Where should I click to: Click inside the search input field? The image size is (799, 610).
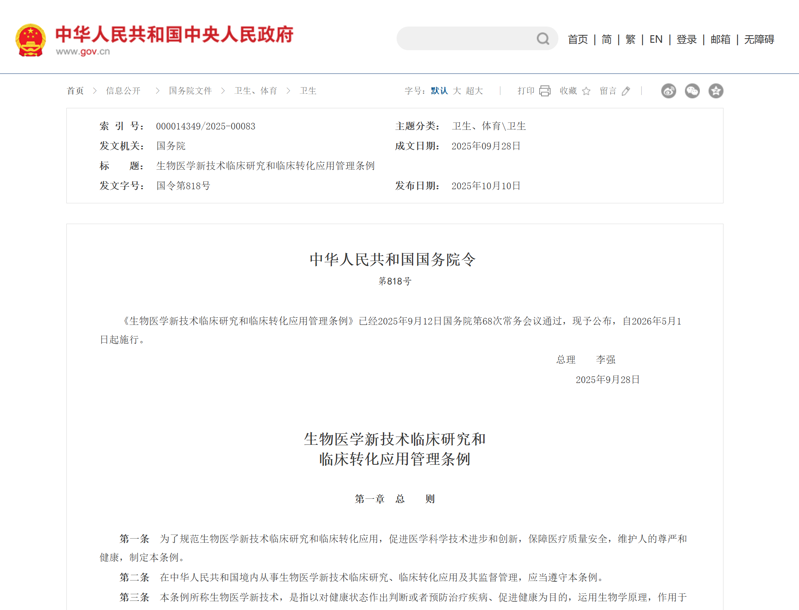tap(465, 39)
